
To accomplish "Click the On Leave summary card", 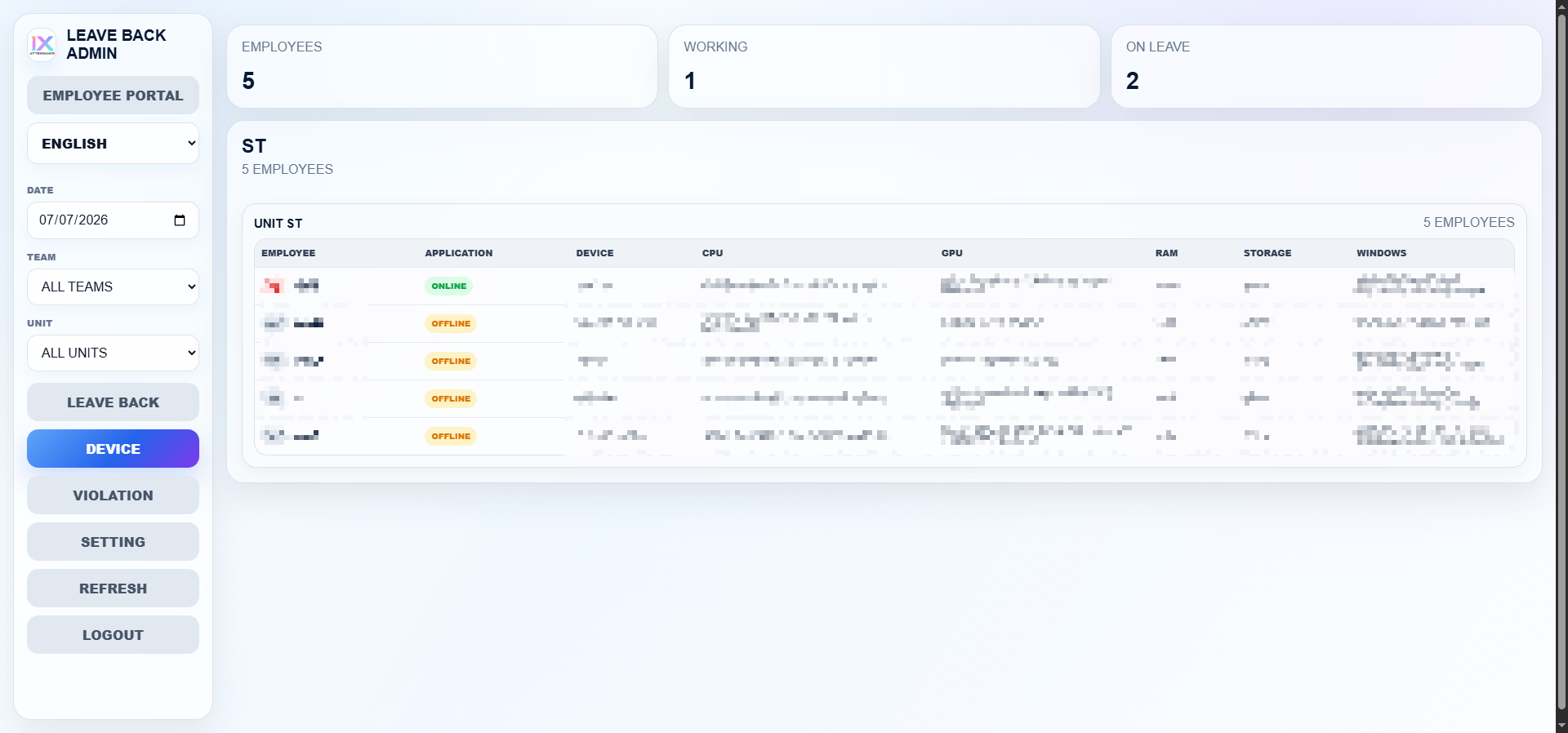I will tap(1326, 66).
